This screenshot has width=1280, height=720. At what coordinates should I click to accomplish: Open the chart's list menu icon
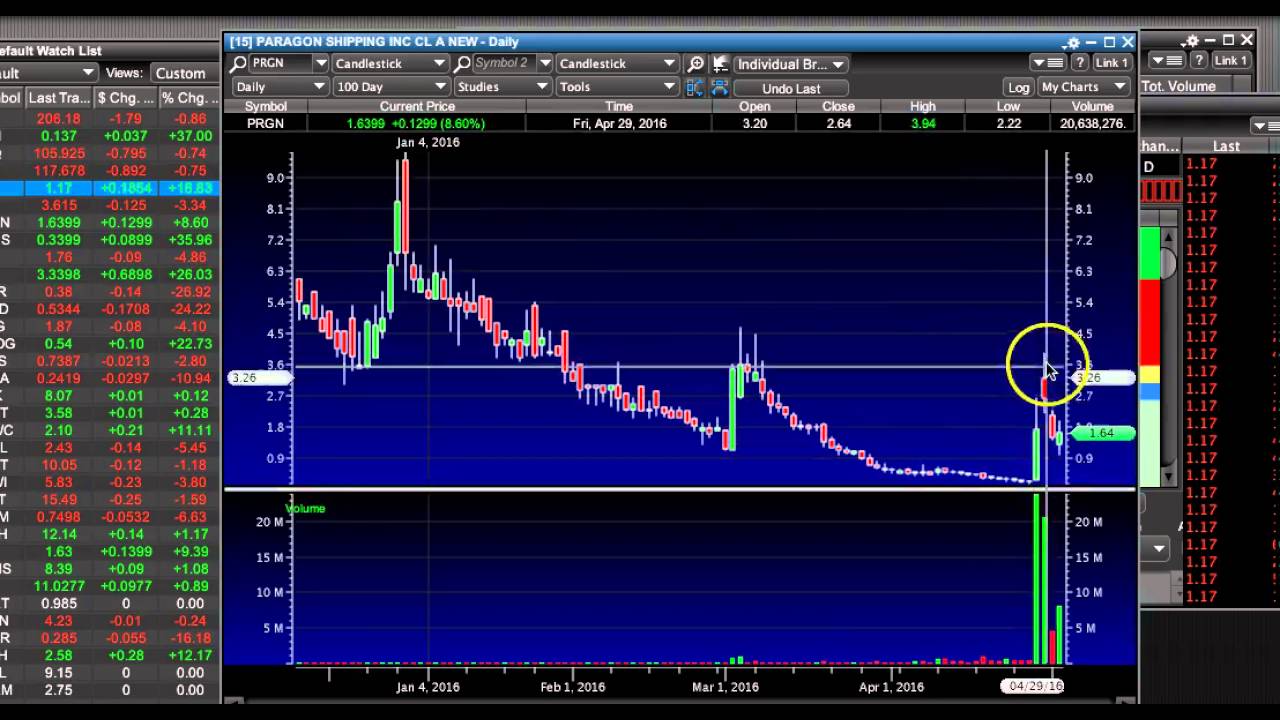[1050, 63]
